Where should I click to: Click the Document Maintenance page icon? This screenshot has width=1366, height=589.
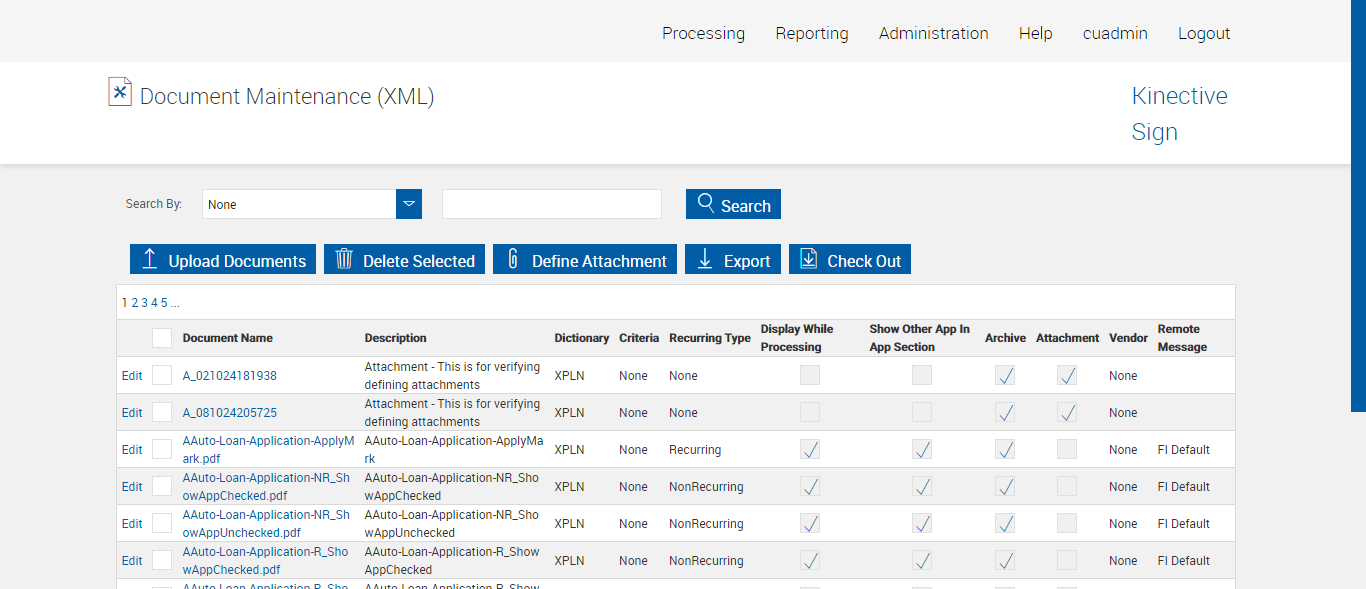click(120, 92)
